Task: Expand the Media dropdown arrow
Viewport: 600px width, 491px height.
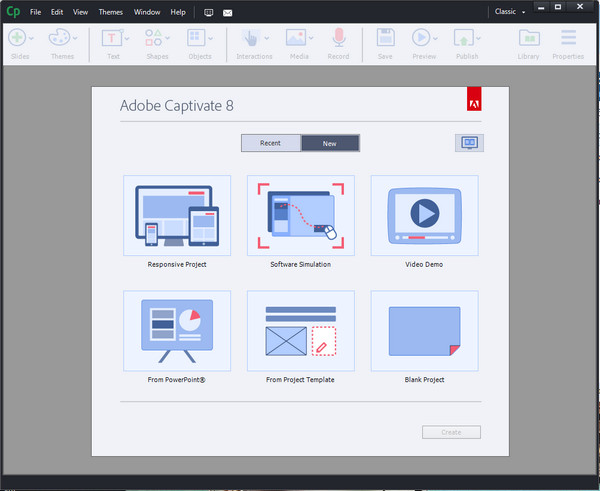Action: point(311,38)
